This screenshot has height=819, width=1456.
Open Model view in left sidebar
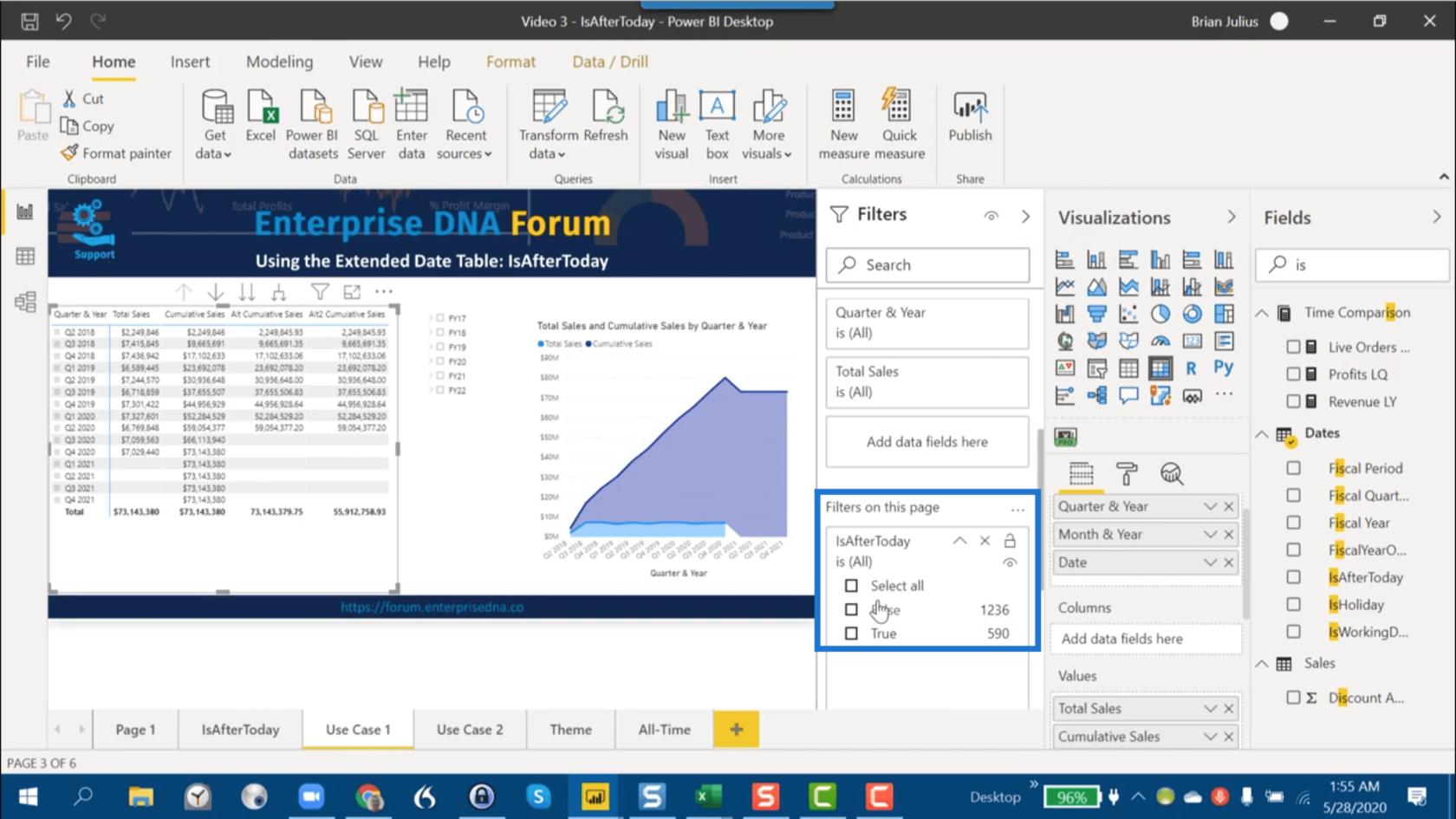pos(25,302)
